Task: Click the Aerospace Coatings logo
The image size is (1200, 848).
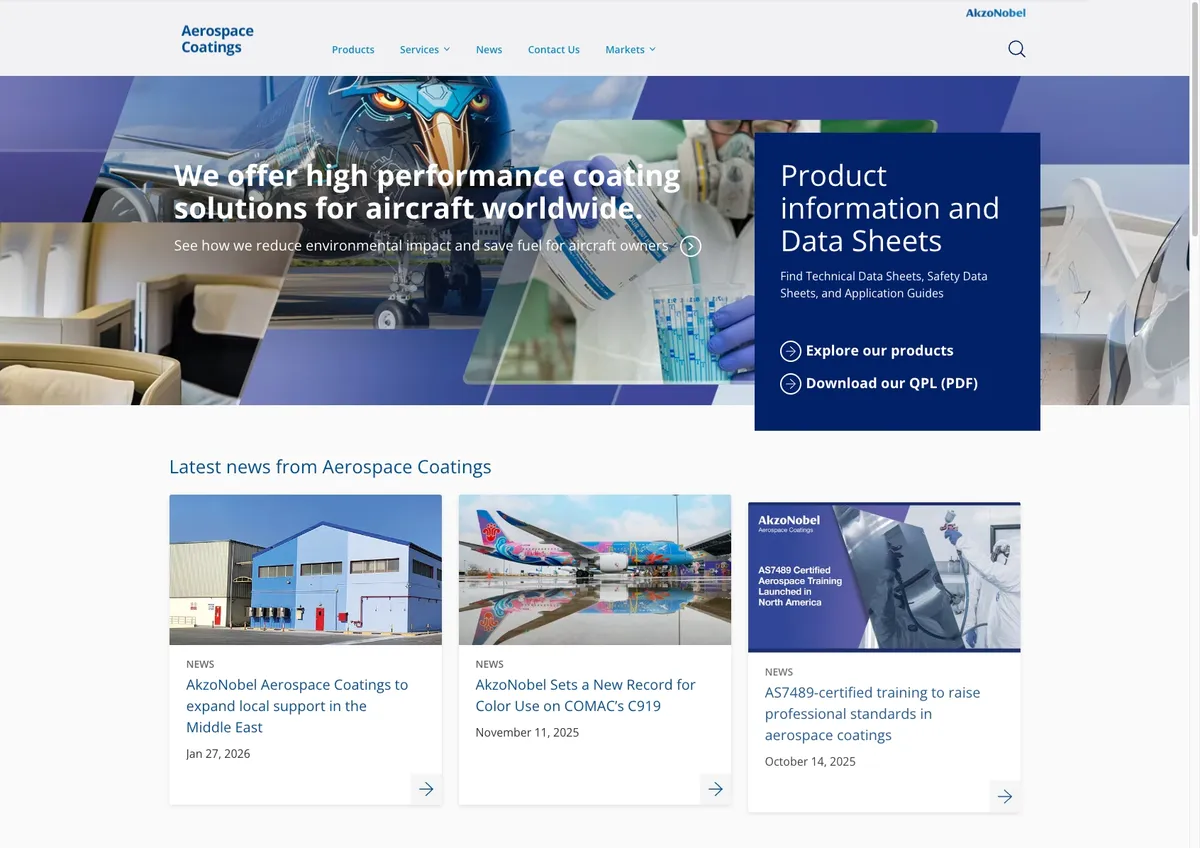Action: (x=217, y=39)
